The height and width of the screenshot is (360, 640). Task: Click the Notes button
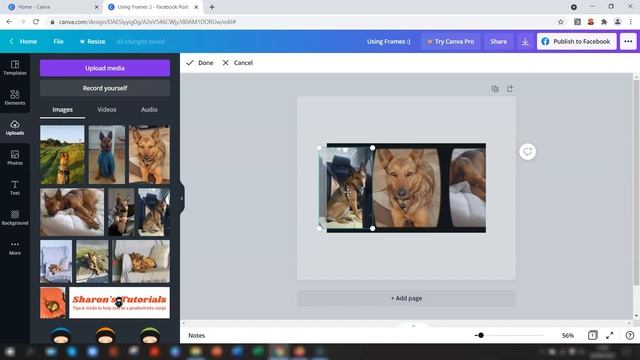coord(196,336)
